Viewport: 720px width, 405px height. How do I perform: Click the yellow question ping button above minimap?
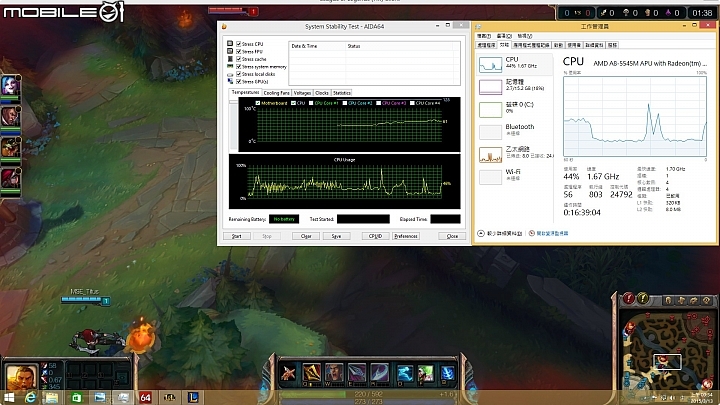pyautogui.click(x=643, y=298)
